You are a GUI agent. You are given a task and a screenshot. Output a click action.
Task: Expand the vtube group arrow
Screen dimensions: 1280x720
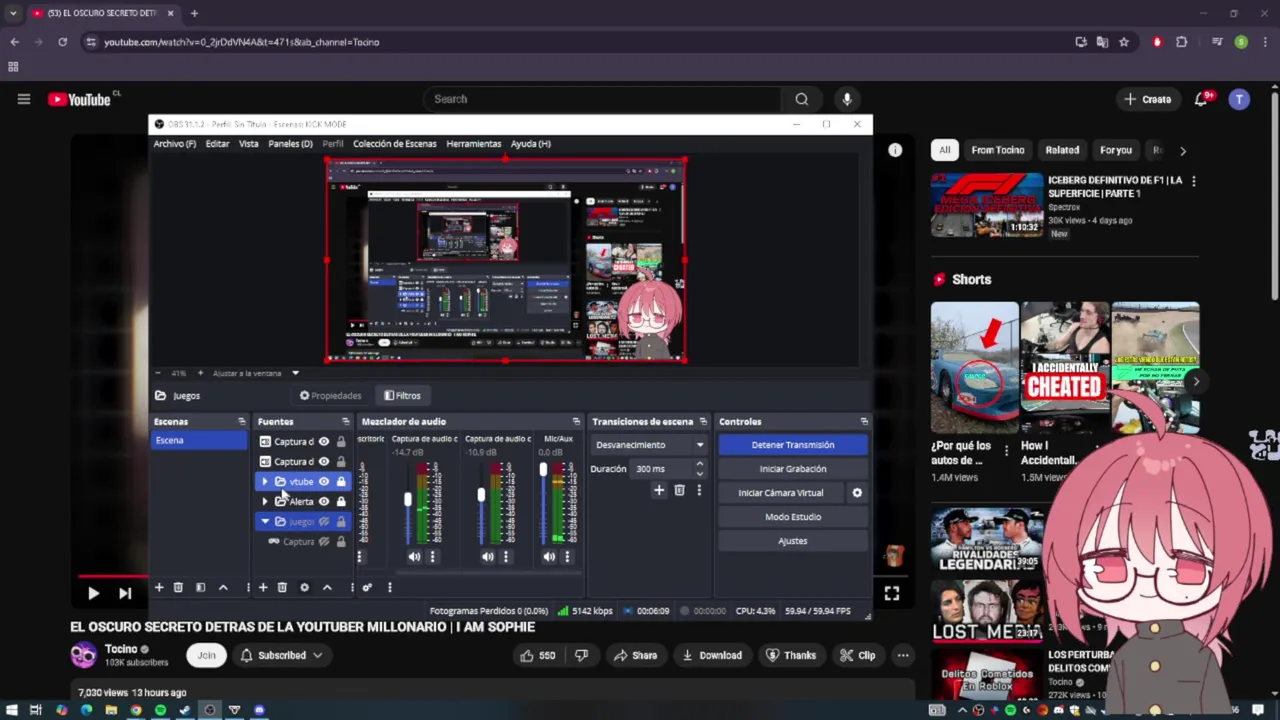pos(265,482)
